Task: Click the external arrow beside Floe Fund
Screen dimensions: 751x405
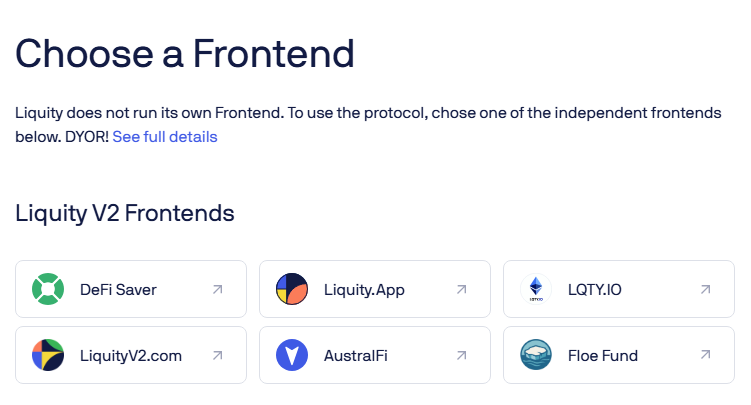Action: [x=705, y=355]
